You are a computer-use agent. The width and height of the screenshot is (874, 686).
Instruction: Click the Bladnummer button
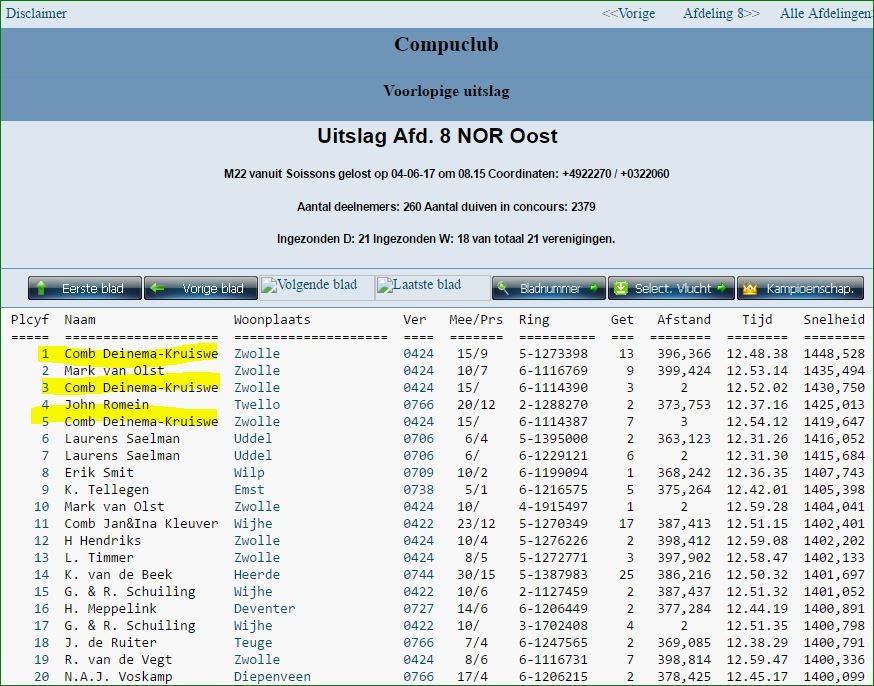[548, 288]
